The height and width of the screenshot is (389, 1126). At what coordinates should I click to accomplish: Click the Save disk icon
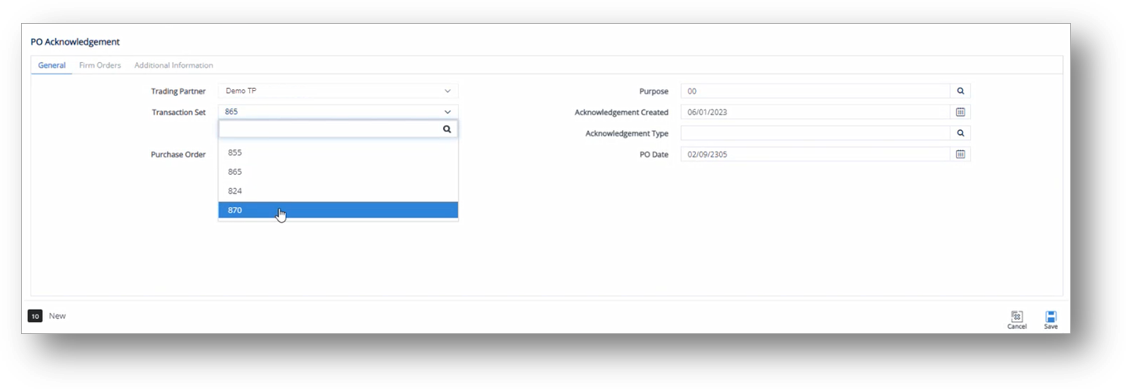(1051, 317)
